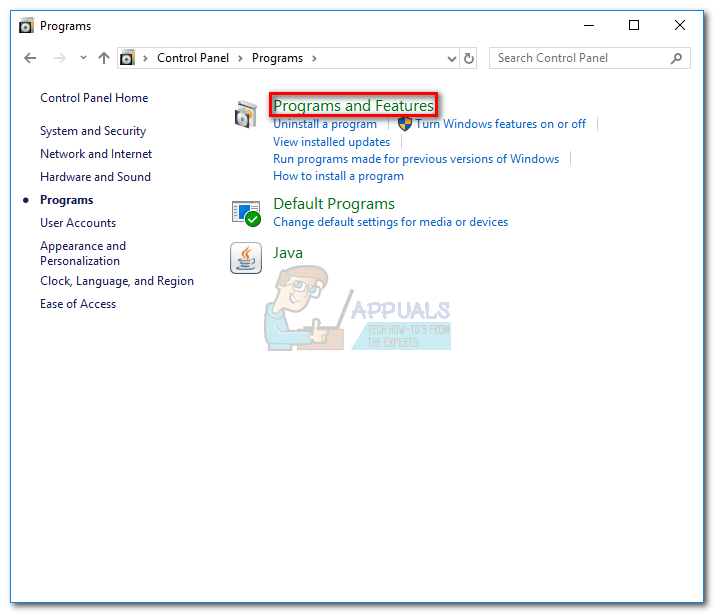
Task: Click the title bar Programs window icon
Action: 26,26
